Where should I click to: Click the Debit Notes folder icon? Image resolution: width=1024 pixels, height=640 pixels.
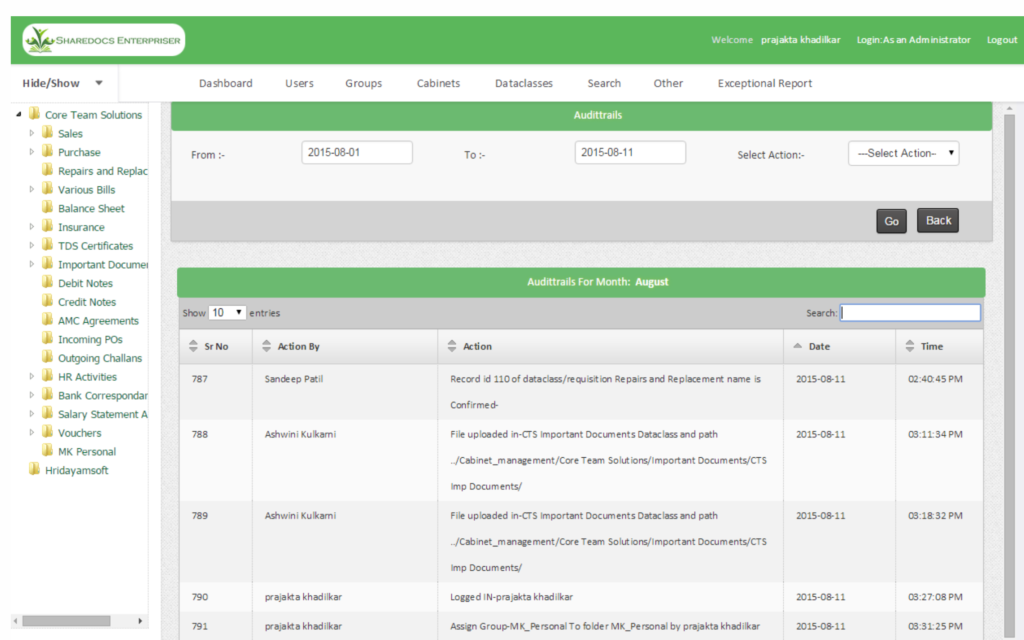pyautogui.click(x=48, y=282)
